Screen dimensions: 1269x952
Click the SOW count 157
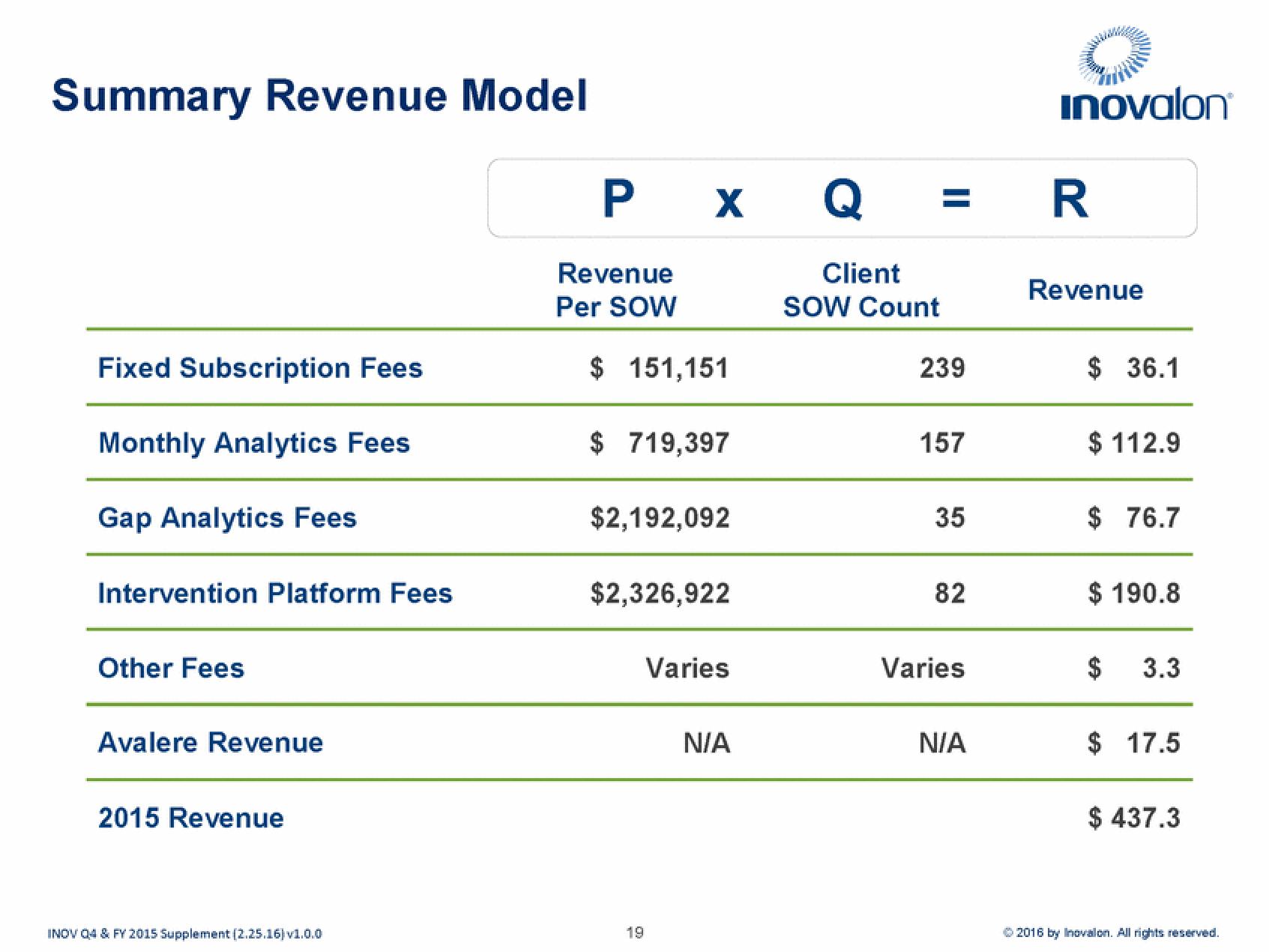[942, 443]
